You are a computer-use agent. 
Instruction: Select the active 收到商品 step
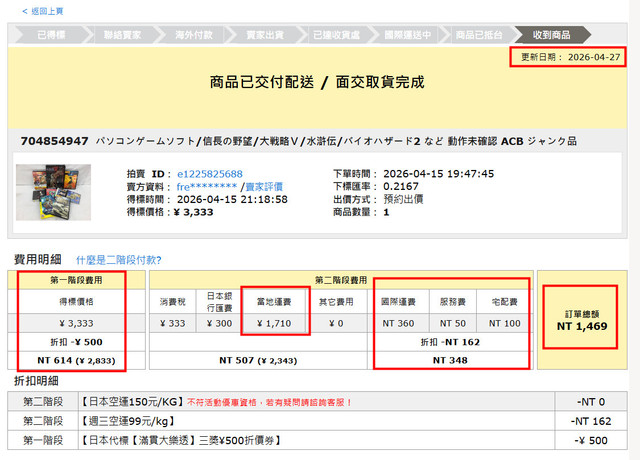(x=551, y=35)
